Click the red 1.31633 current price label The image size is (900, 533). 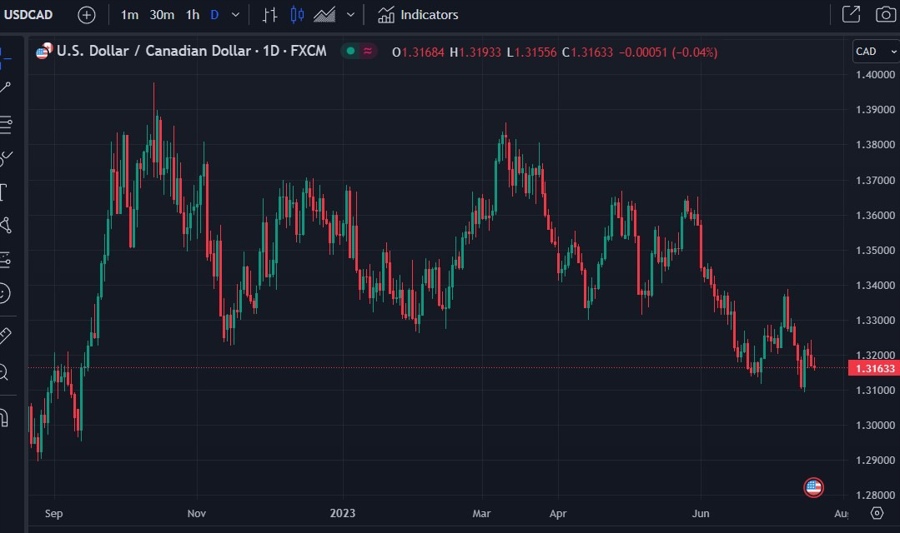874,368
